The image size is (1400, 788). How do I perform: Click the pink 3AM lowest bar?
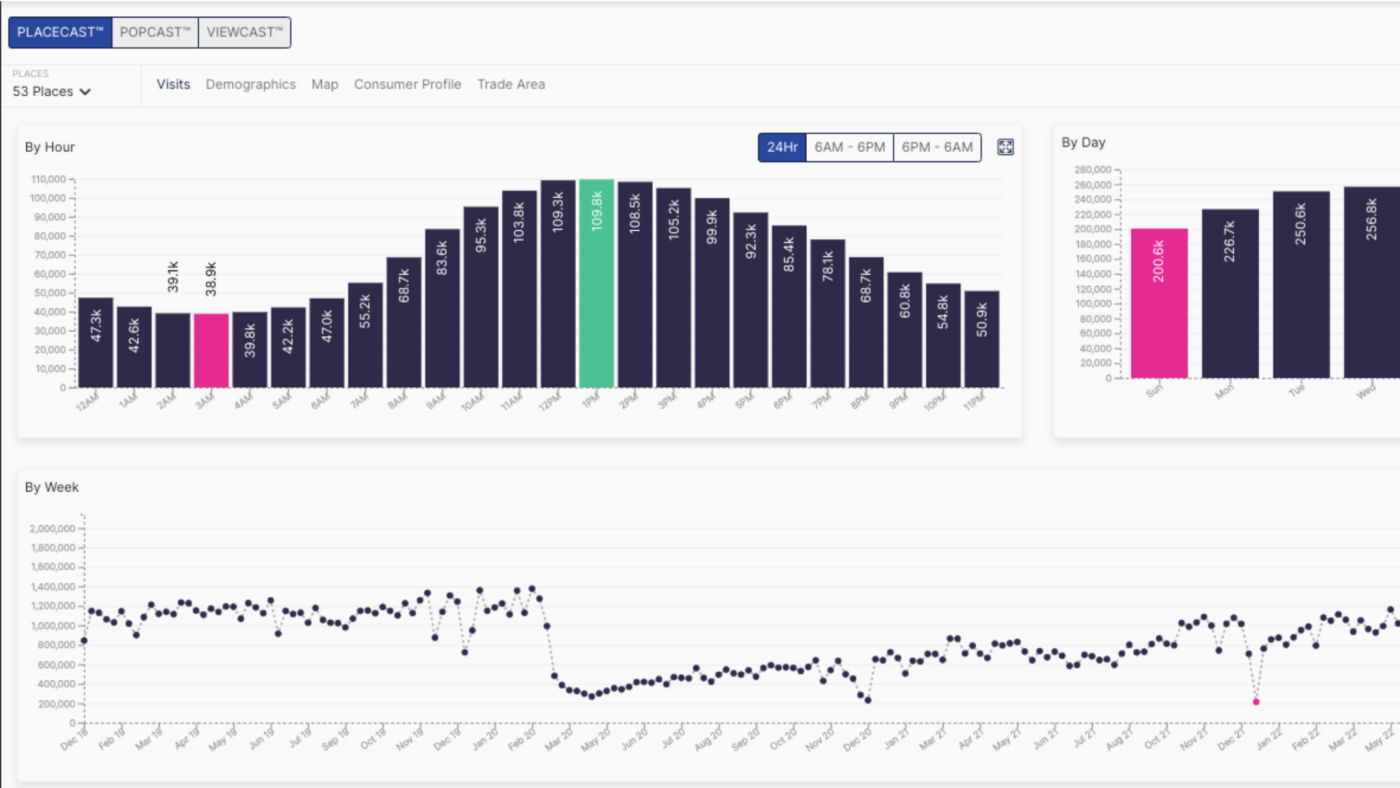[211, 350]
